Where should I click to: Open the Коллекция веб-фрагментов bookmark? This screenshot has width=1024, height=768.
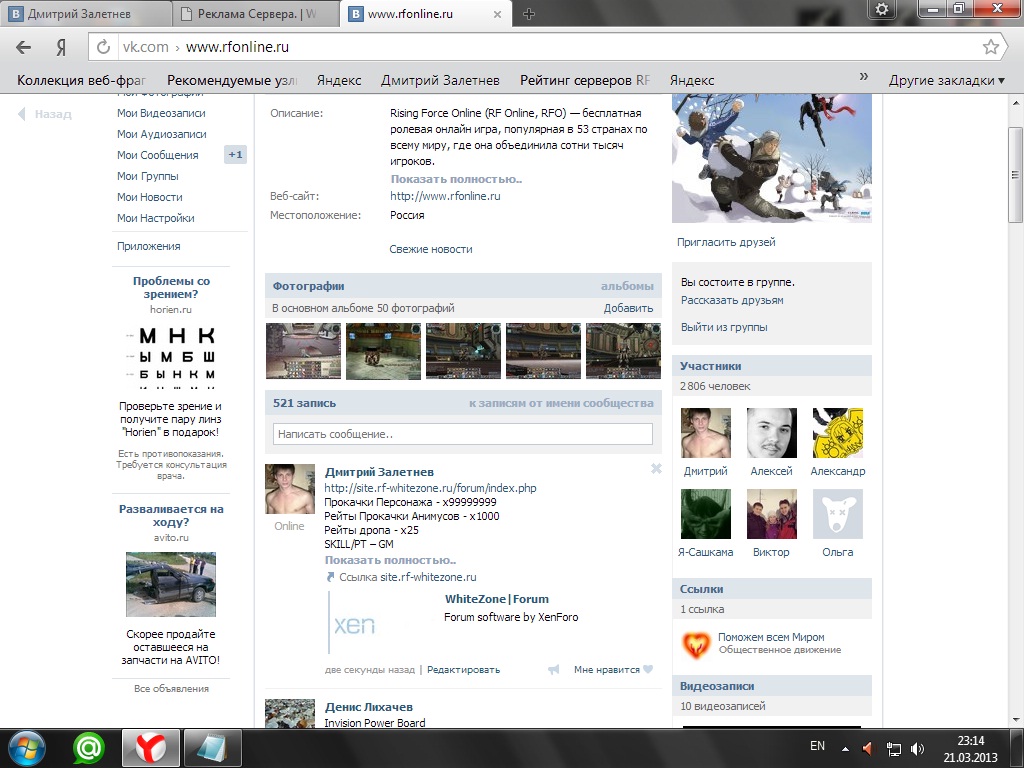81,80
